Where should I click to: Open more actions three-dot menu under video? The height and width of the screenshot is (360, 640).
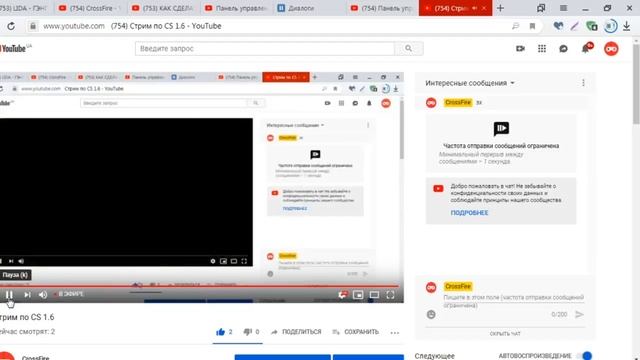[394, 332]
